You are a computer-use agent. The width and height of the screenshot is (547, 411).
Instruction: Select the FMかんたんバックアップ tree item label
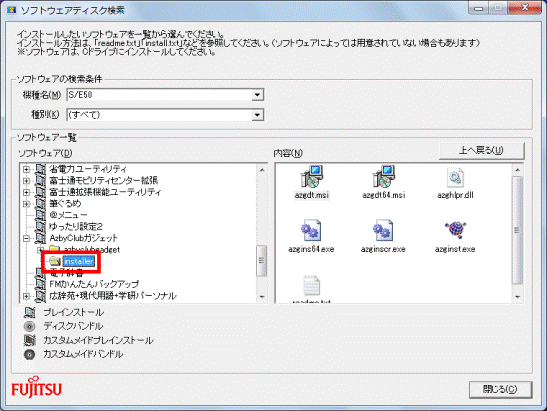[x=94, y=284]
